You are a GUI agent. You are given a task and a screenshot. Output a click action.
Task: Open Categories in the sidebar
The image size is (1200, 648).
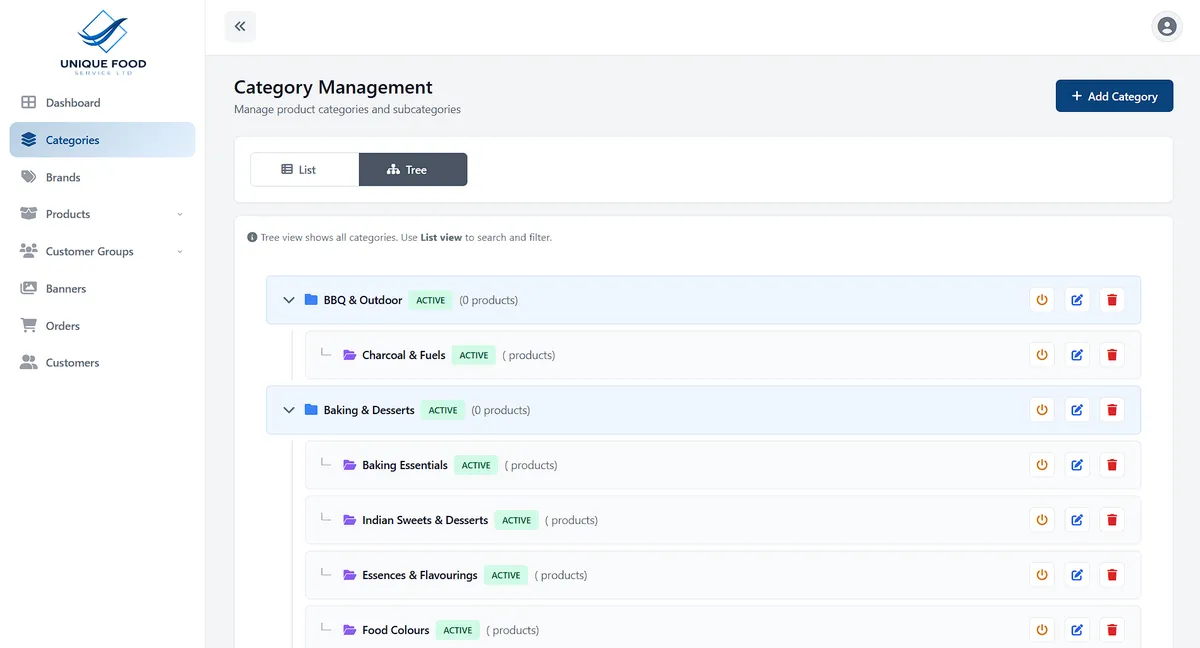pyautogui.click(x=102, y=140)
